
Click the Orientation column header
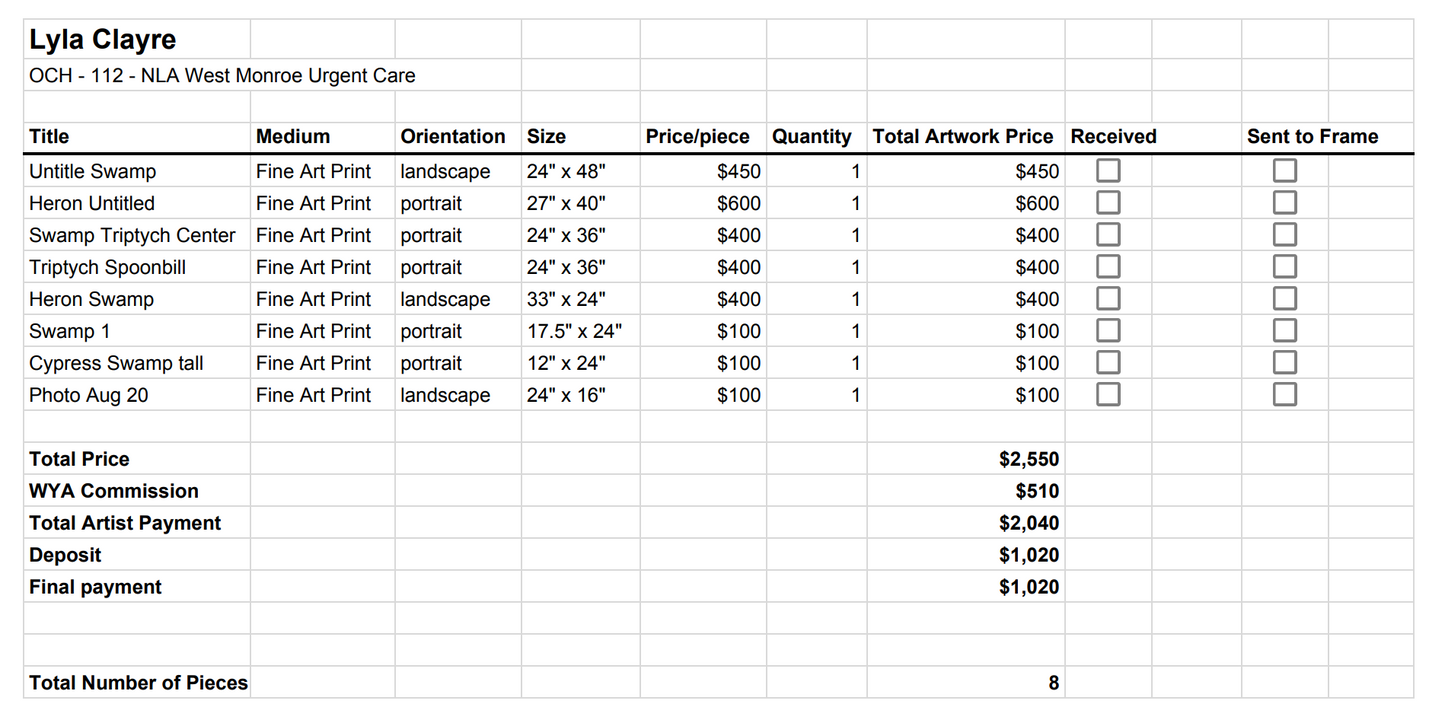(453, 137)
